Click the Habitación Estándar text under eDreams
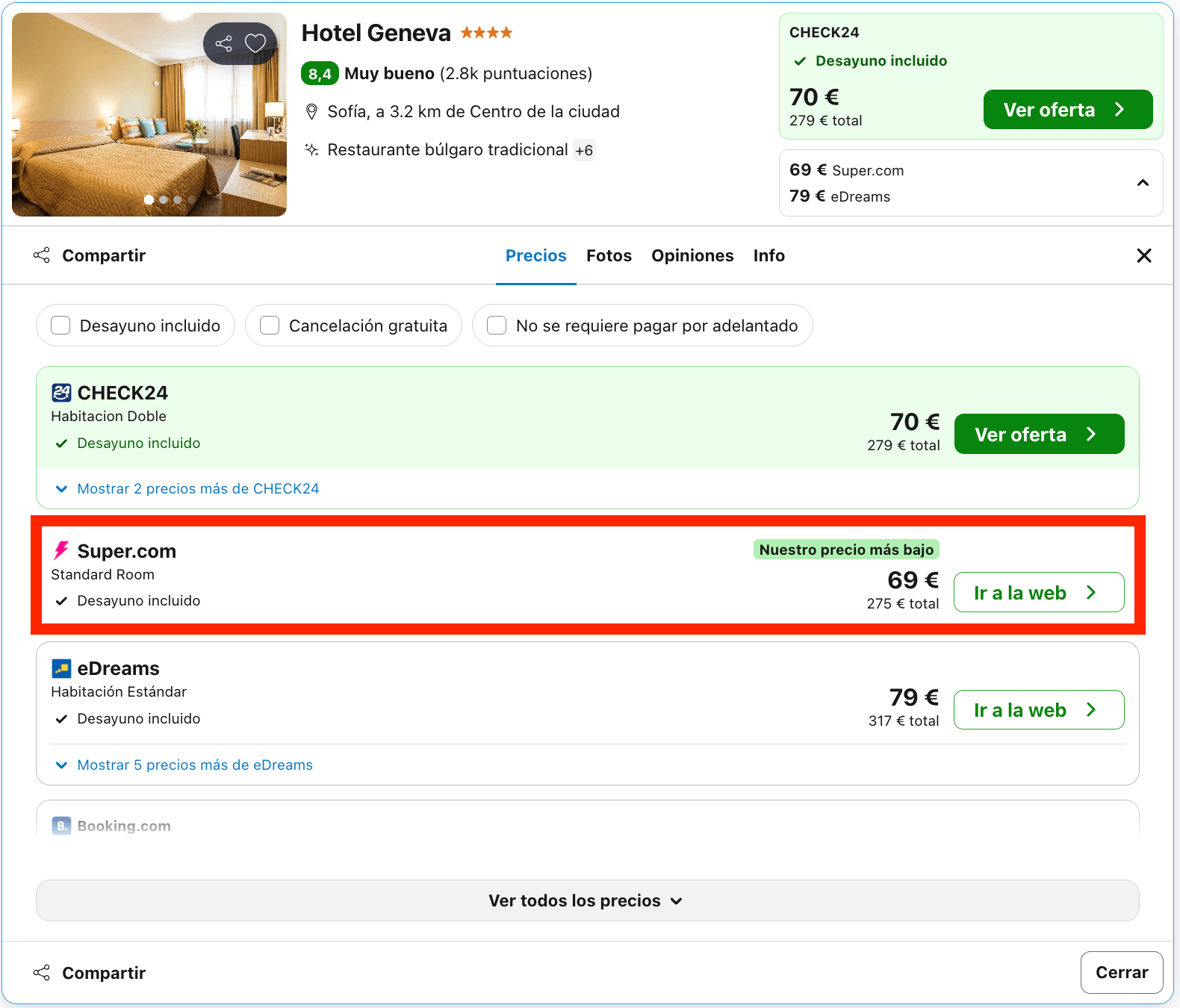This screenshot has height=1008, width=1180. click(119, 692)
